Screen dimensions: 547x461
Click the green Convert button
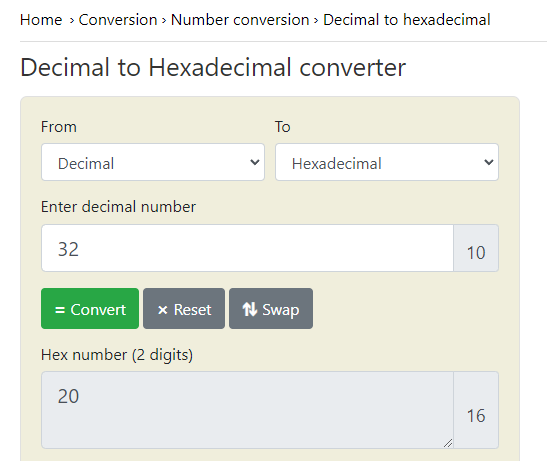[x=90, y=308]
